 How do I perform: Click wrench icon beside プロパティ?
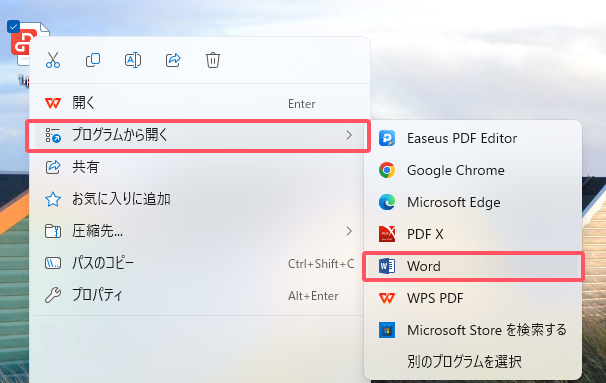[53, 295]
